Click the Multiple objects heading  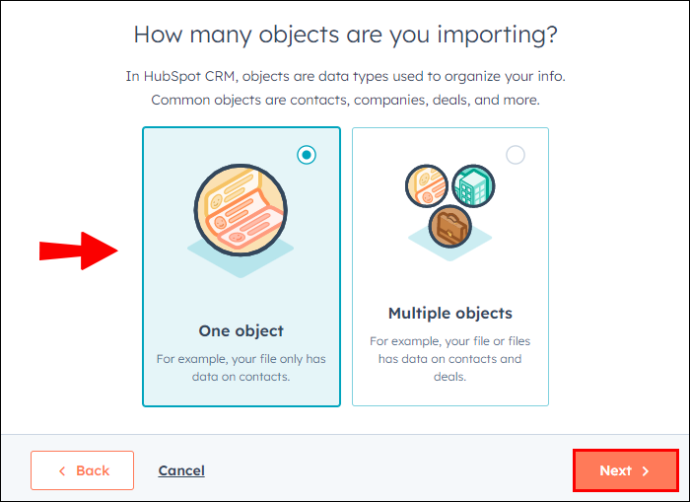450,313
